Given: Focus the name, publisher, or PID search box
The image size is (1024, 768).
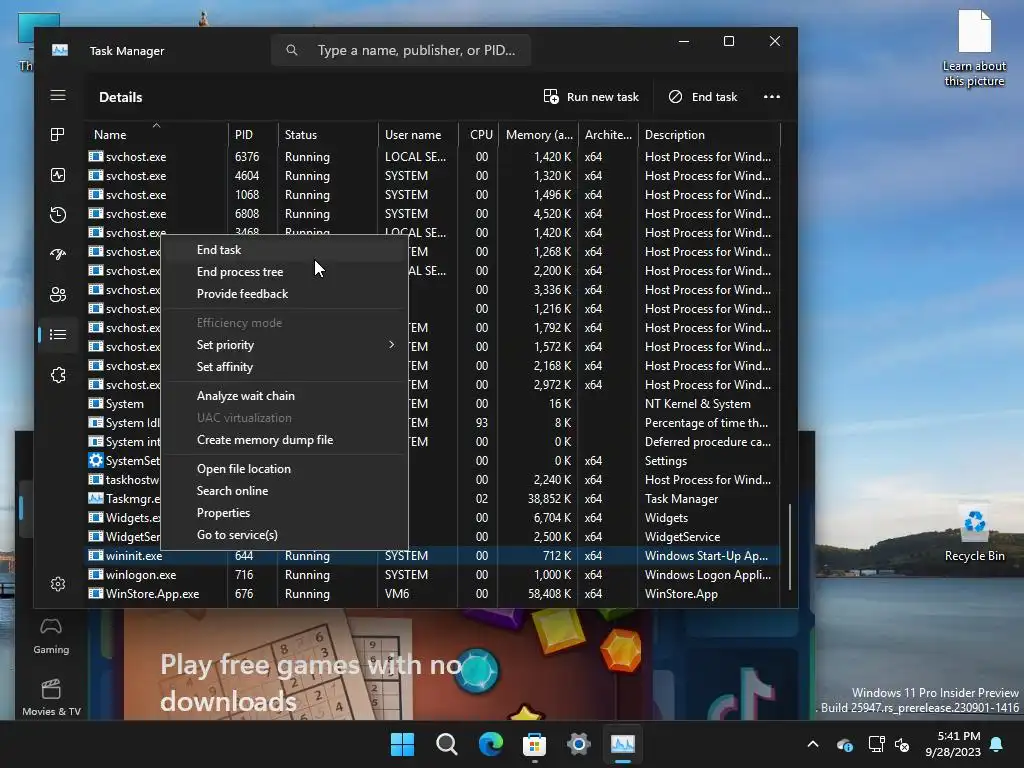Looking at the screenshot, I should tap(401, 50).
